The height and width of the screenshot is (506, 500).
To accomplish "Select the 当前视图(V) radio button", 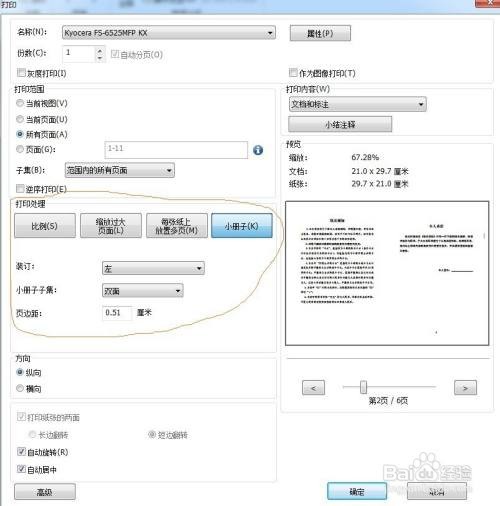I will (x=20, y=103).
